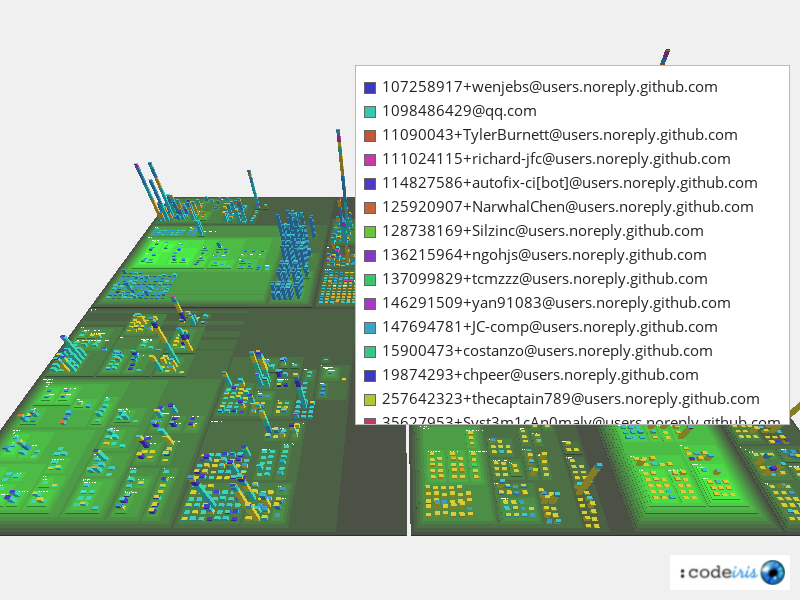Viewport: 800px width, 600px height.
Task: Click the orange swatch next to NarwhalChen
Action: tap(370, 208)
